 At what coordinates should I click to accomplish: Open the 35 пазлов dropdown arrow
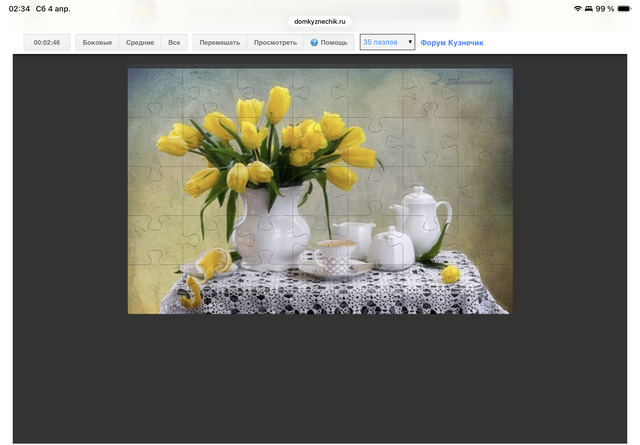tap(410, 43)
